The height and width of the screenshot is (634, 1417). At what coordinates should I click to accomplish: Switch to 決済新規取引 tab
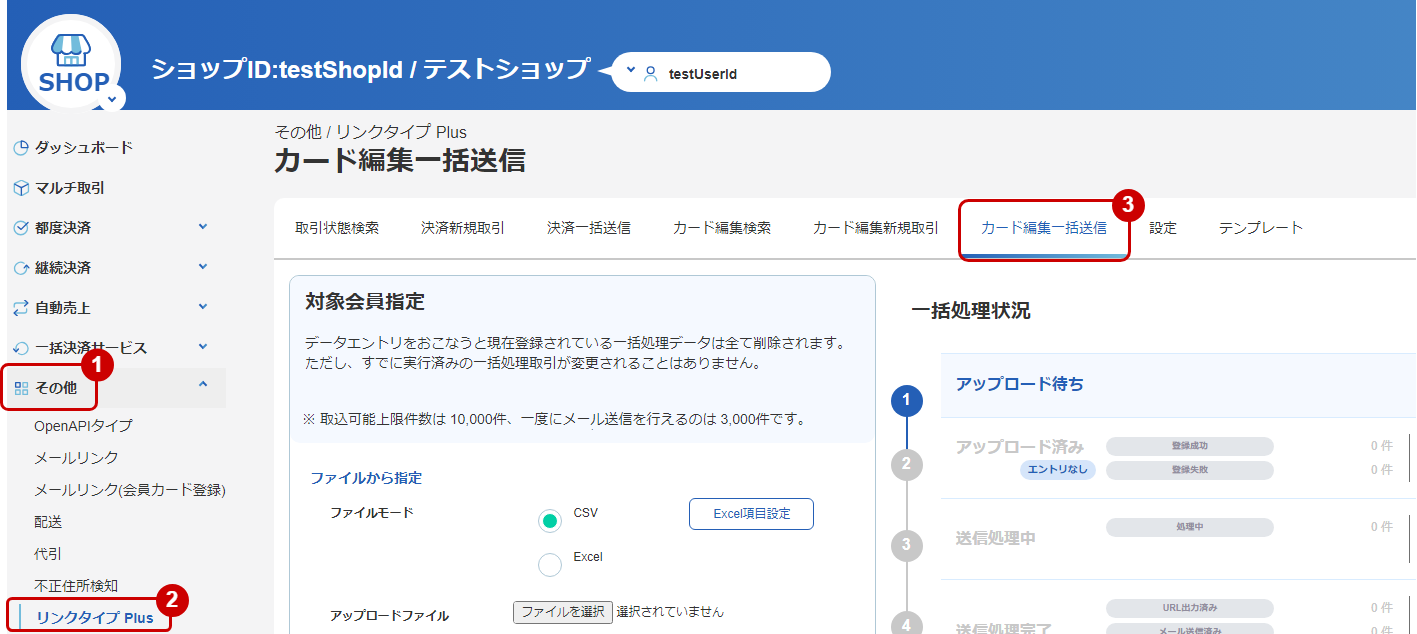tap(463, 228)
